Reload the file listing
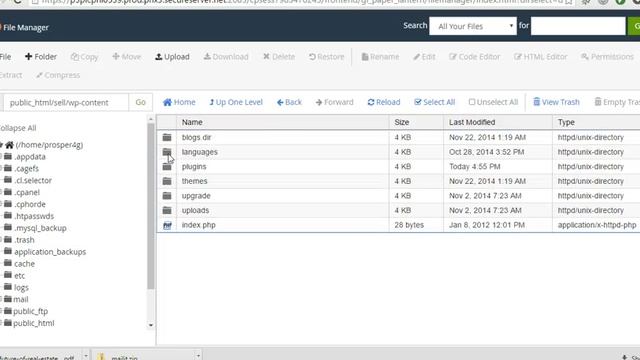This screenshot has width=640, height=360. (384, 102)
